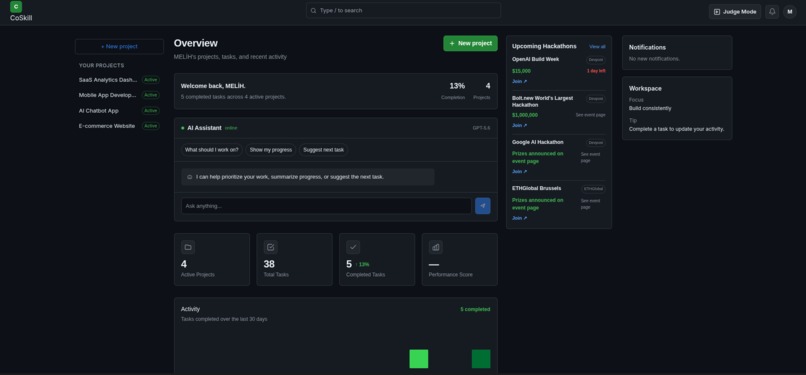Click the CoSkill green logo icon
This screenshot has height=375, width=806.
click(x=16, y=7)
